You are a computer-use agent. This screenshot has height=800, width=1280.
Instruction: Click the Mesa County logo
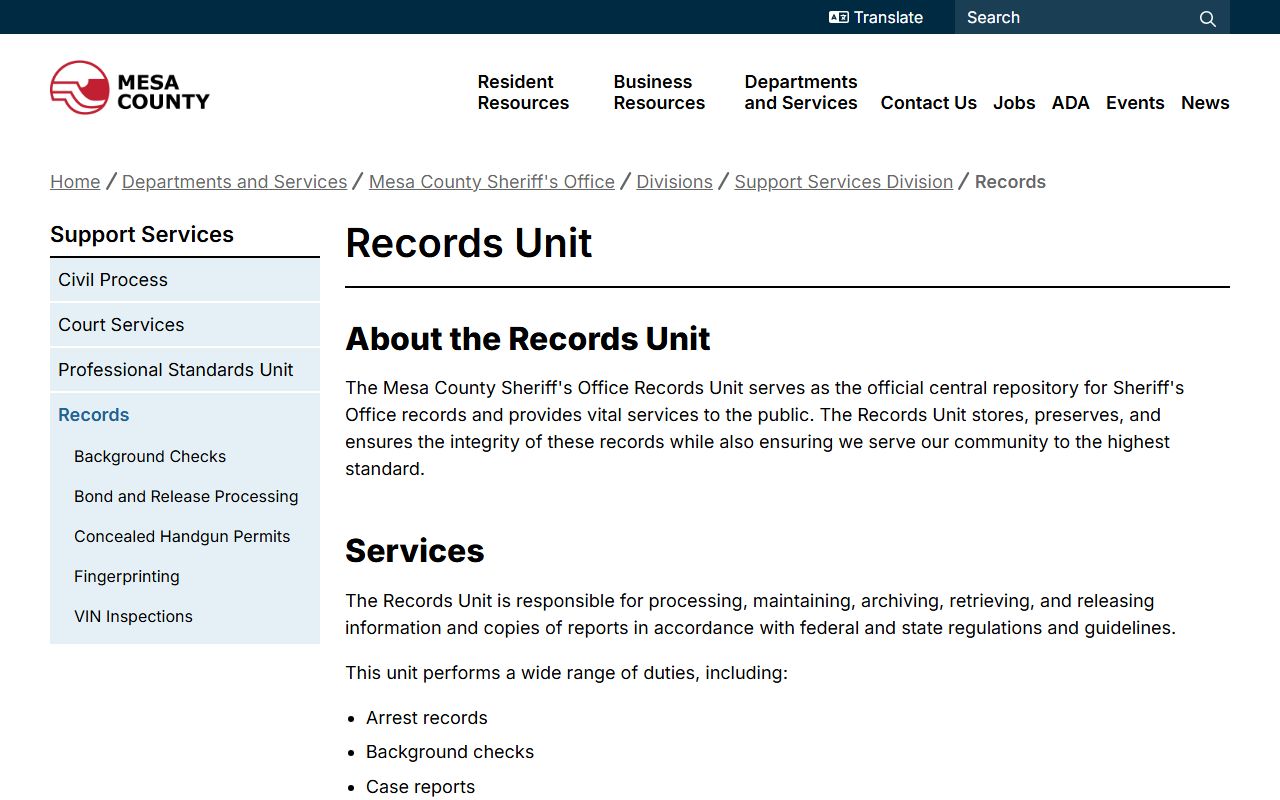[x=130, y=87]
